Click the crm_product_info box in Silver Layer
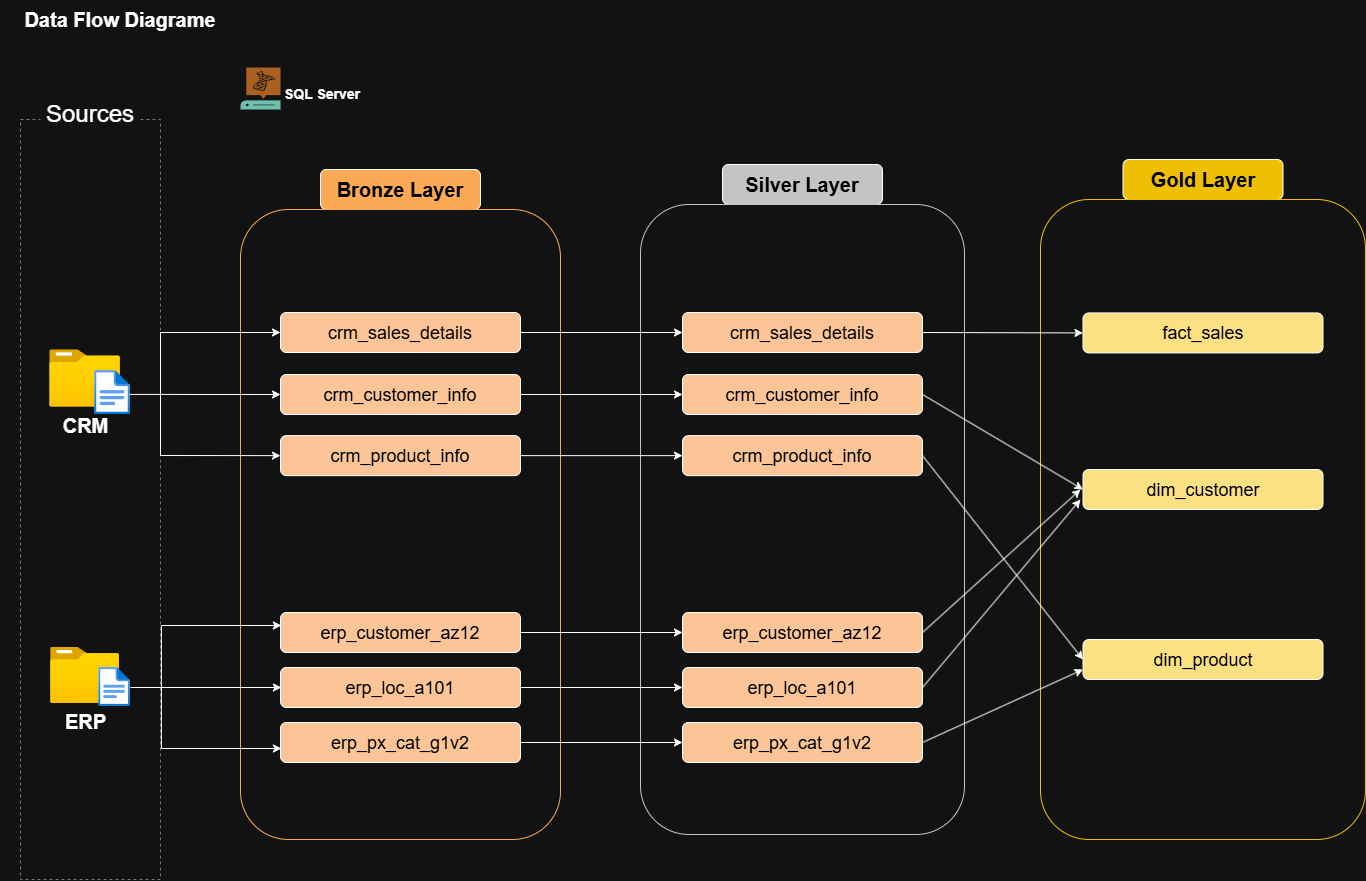This screenshot has width=1366, height=881. coord(801,455)
